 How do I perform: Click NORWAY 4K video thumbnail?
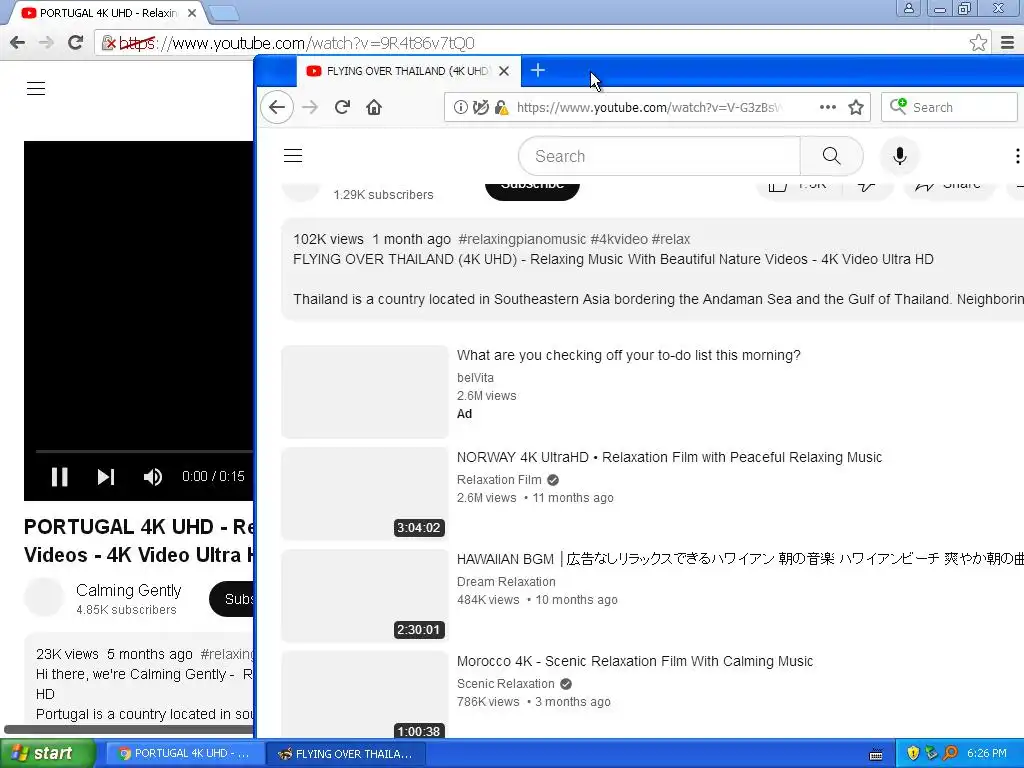(x=365, y=494)
